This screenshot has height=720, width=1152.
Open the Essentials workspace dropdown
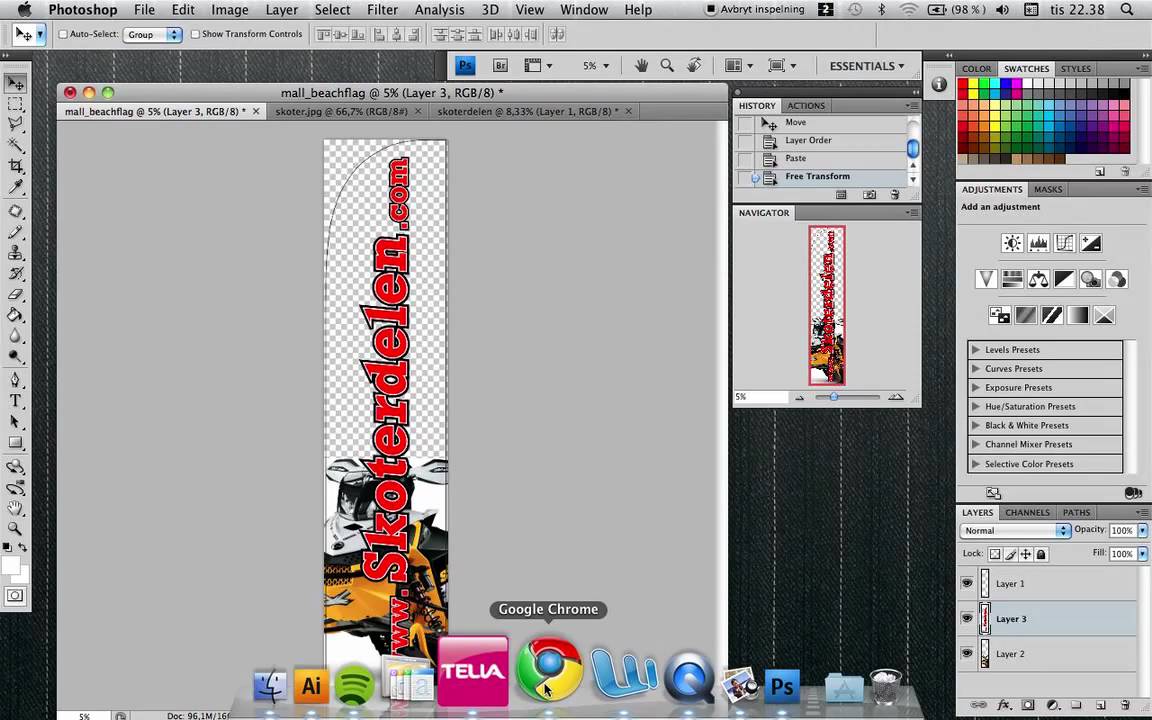coord(867,65)
